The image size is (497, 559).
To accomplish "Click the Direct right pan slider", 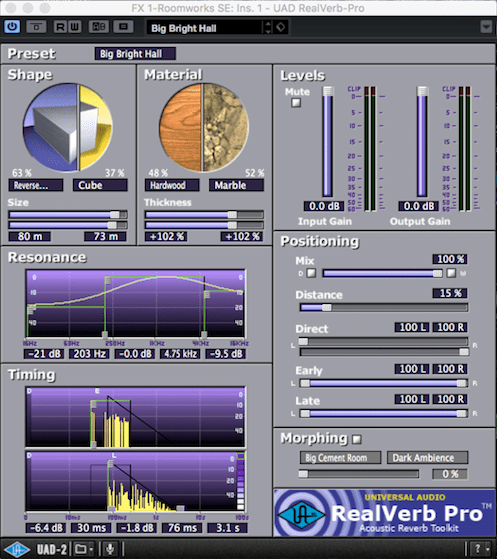I will coord(384,352).
